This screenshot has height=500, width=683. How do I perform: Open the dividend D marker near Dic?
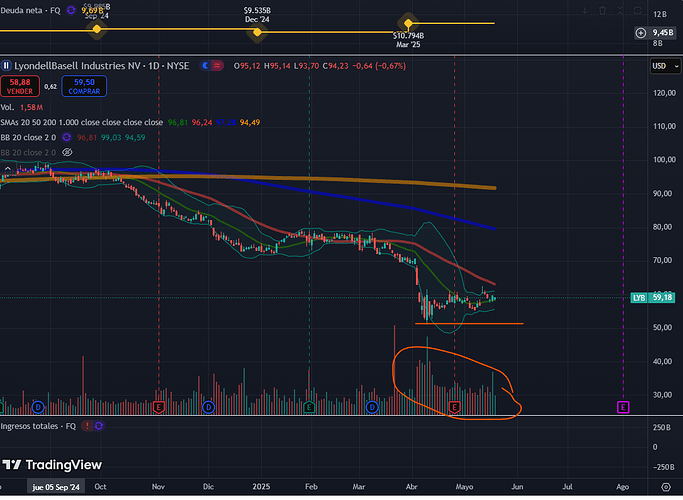coord(209,408)
